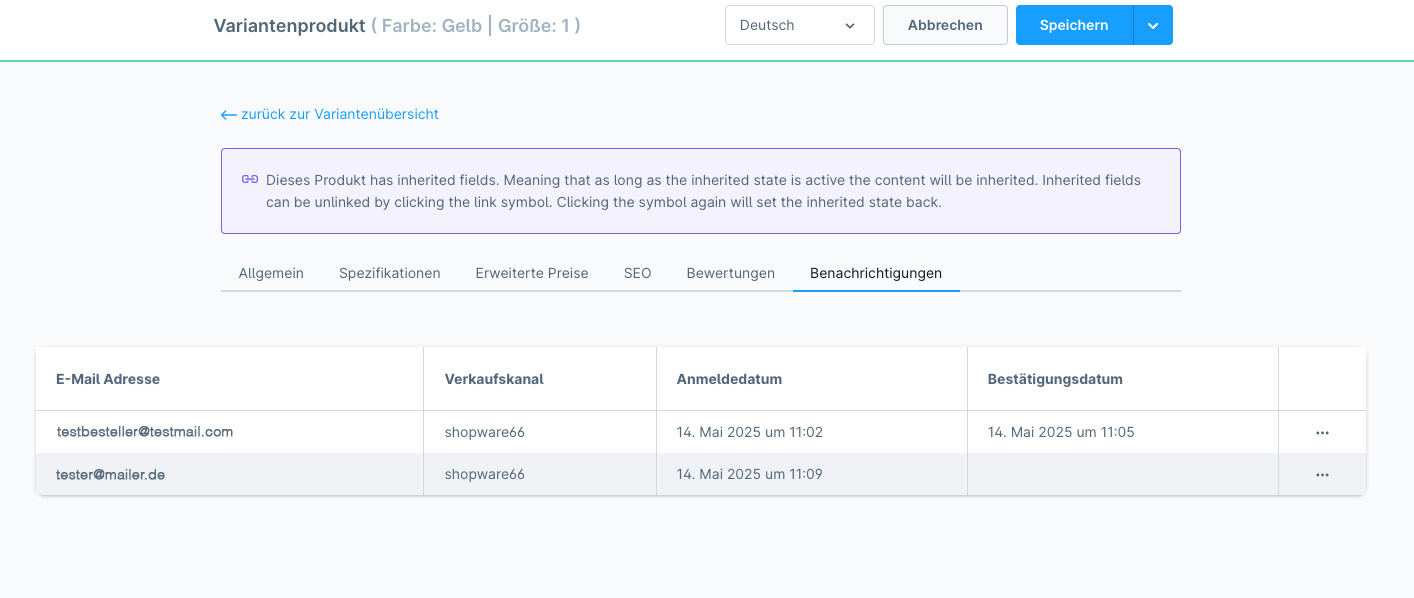
Task: Click back arrow to variant overview
Action: [228, 115]
